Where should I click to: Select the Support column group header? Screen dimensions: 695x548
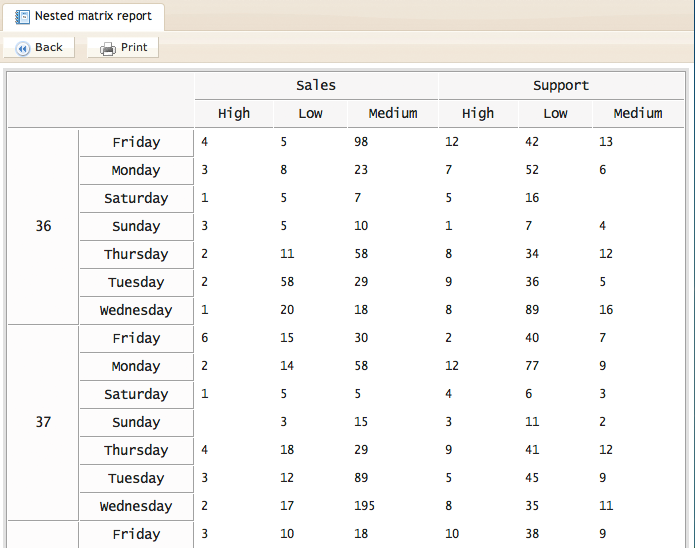pos(561,86)
